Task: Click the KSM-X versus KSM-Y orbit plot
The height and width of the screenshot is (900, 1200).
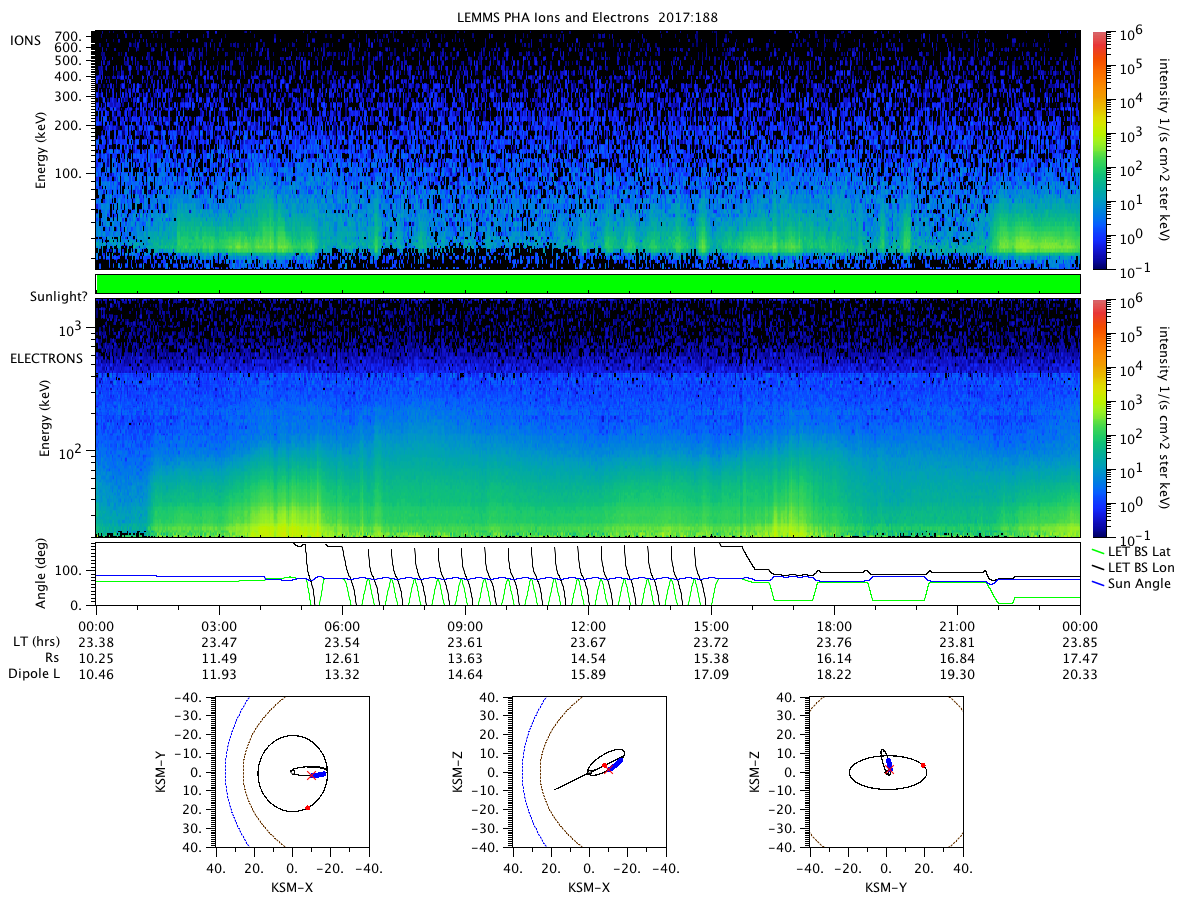Action: [291, 772]
